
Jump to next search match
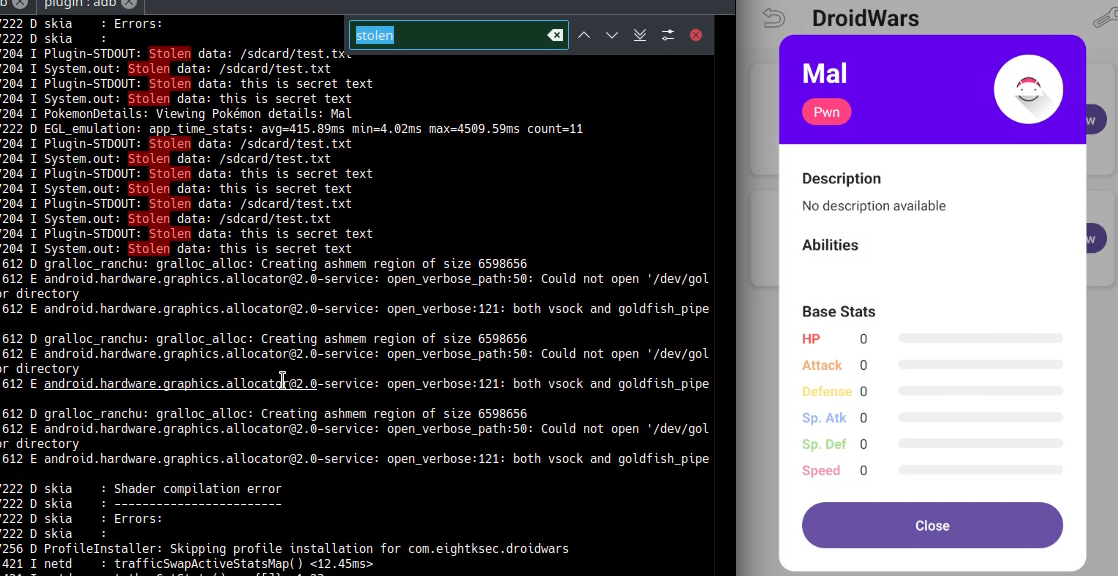[612, 35]
